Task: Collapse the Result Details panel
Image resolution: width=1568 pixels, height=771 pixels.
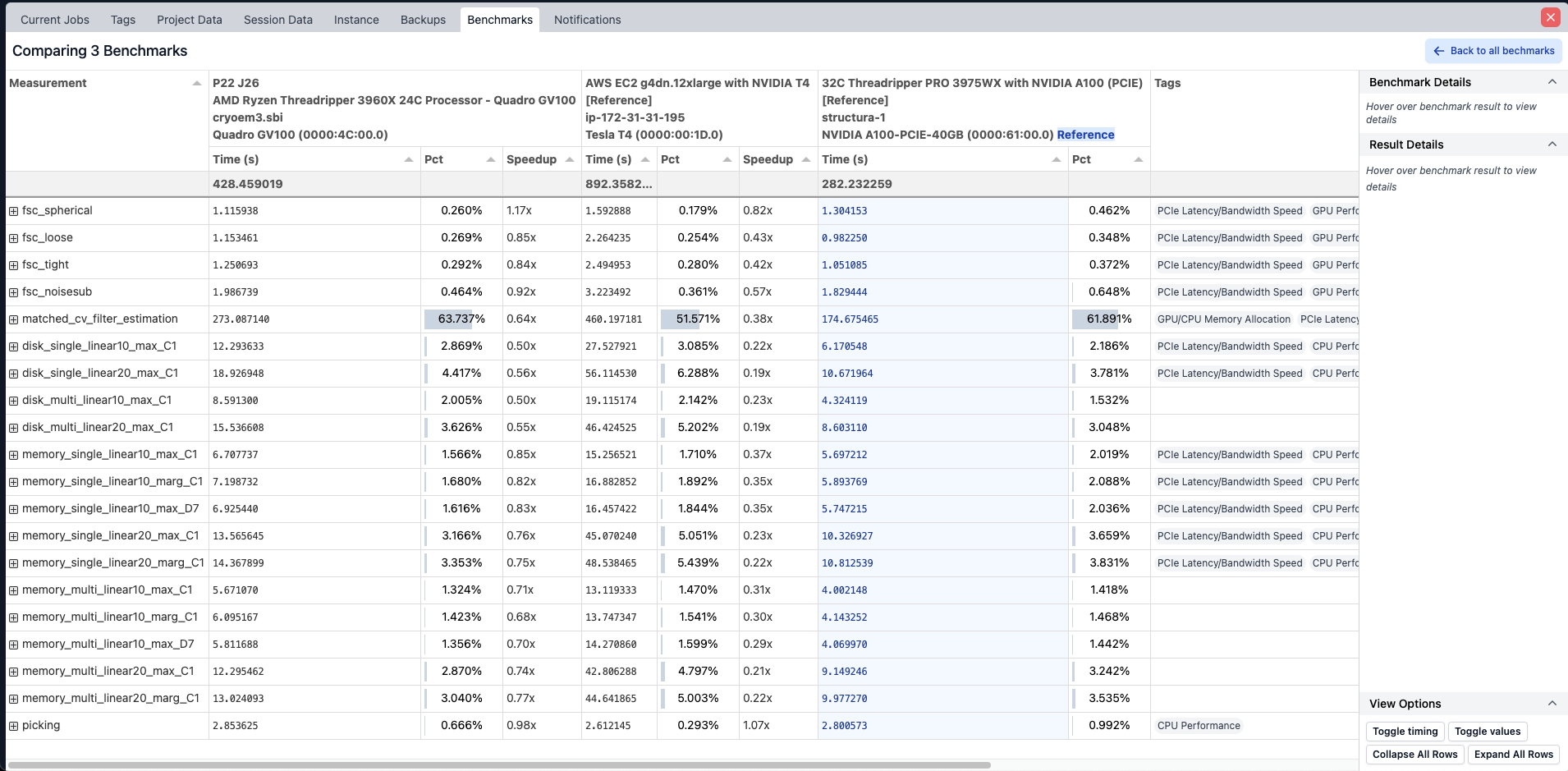Action: coord(1552,145)
